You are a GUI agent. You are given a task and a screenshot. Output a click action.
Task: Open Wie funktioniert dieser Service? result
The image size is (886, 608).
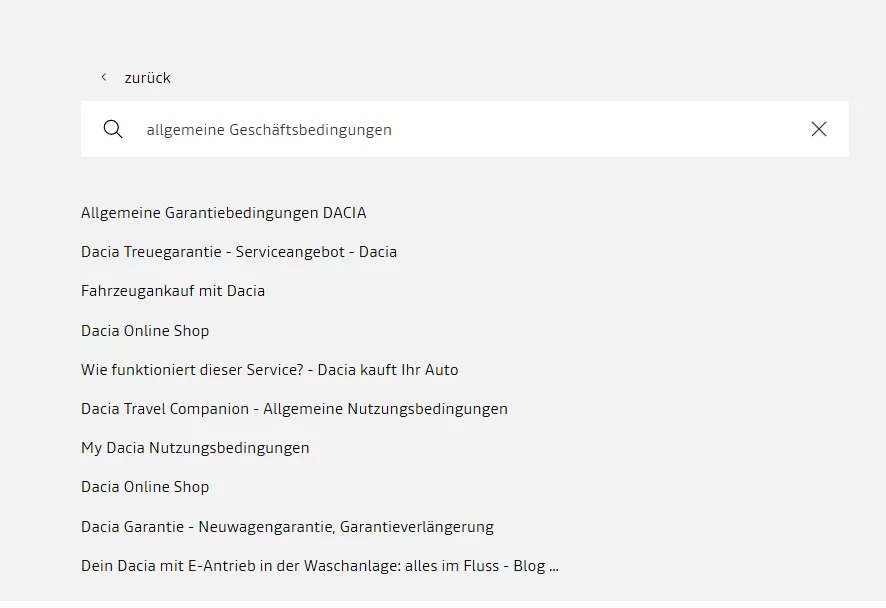pyautogui.click(x=270, y=370)
